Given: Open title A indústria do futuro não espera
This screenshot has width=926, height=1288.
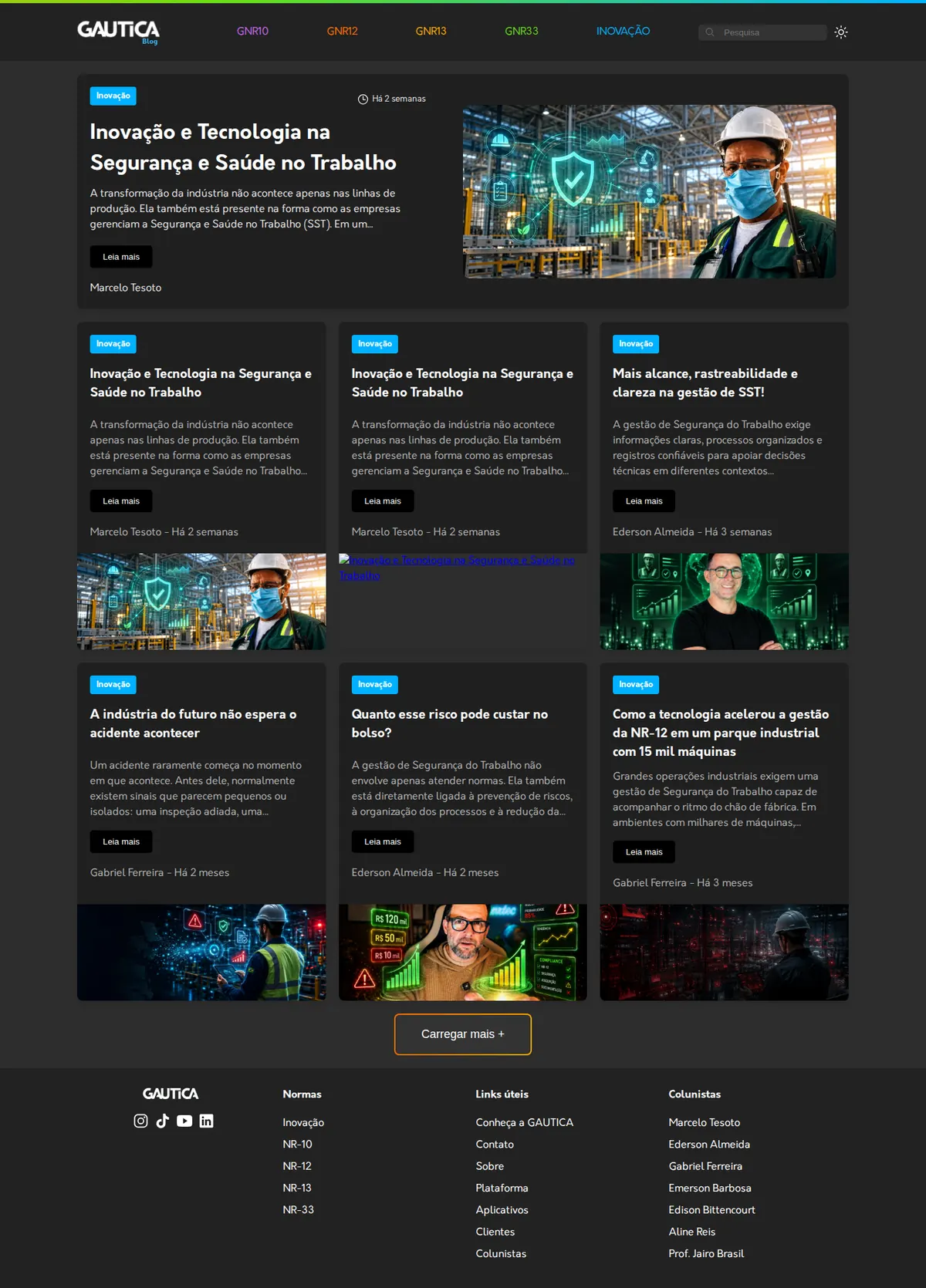Looking at the screenshot, I should [x=193, y=723].
